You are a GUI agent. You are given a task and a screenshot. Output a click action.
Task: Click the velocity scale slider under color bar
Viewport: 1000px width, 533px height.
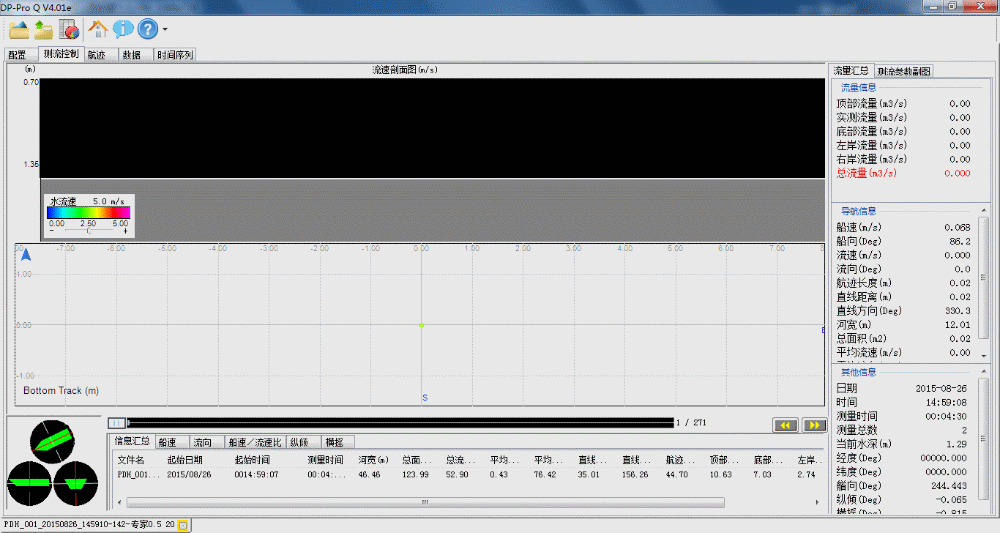click(x=89, y=231)
